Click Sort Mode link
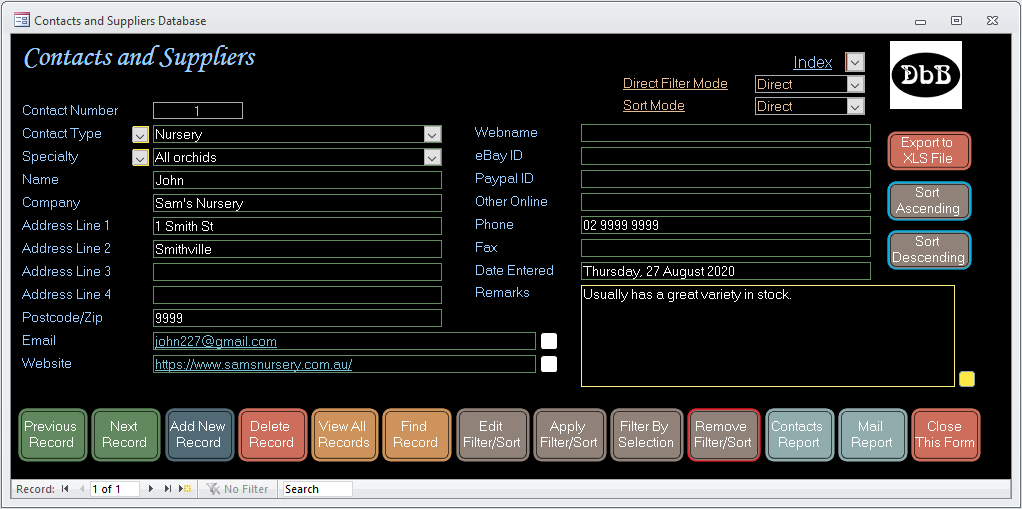This screenshot has width=1022, height=509. pos(654,106)
